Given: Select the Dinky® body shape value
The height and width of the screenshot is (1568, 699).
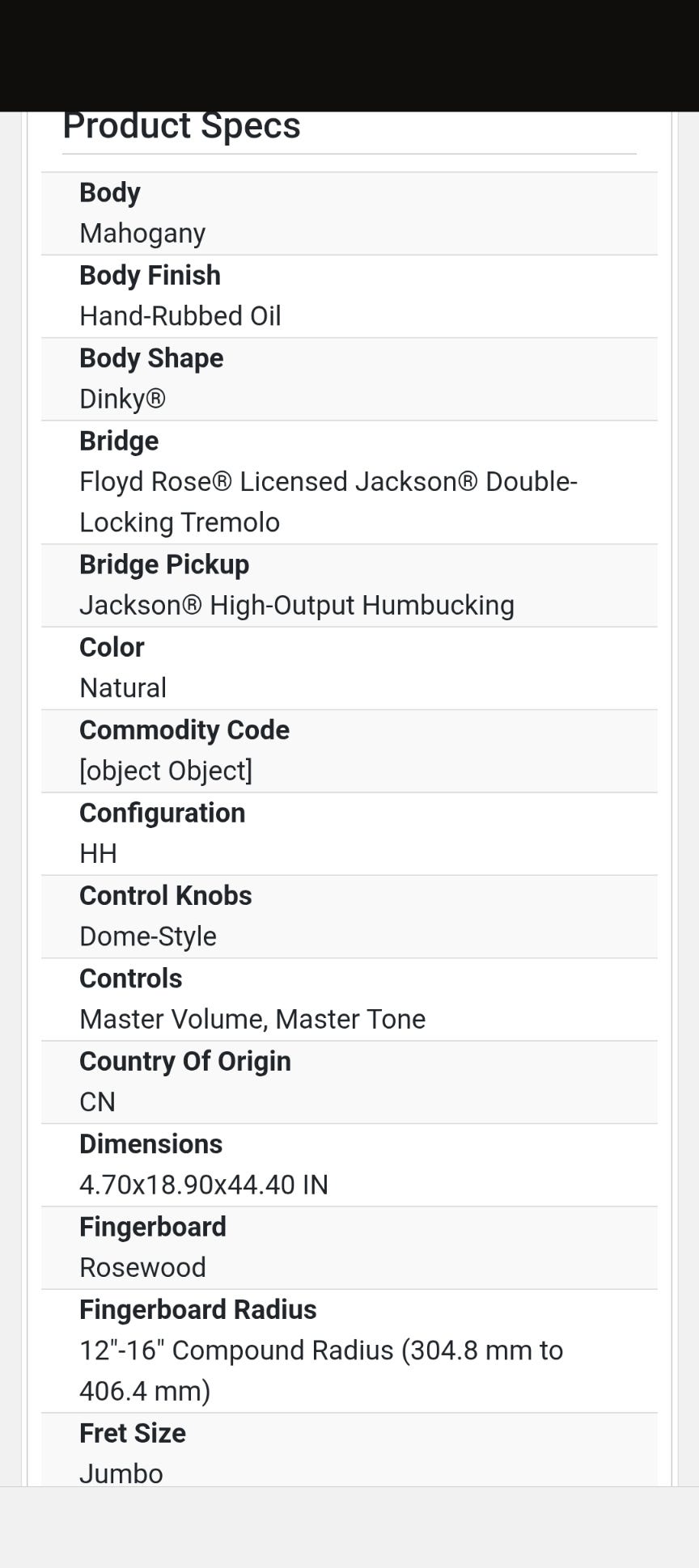Looking at the screenshot, I should click(122, 399).
